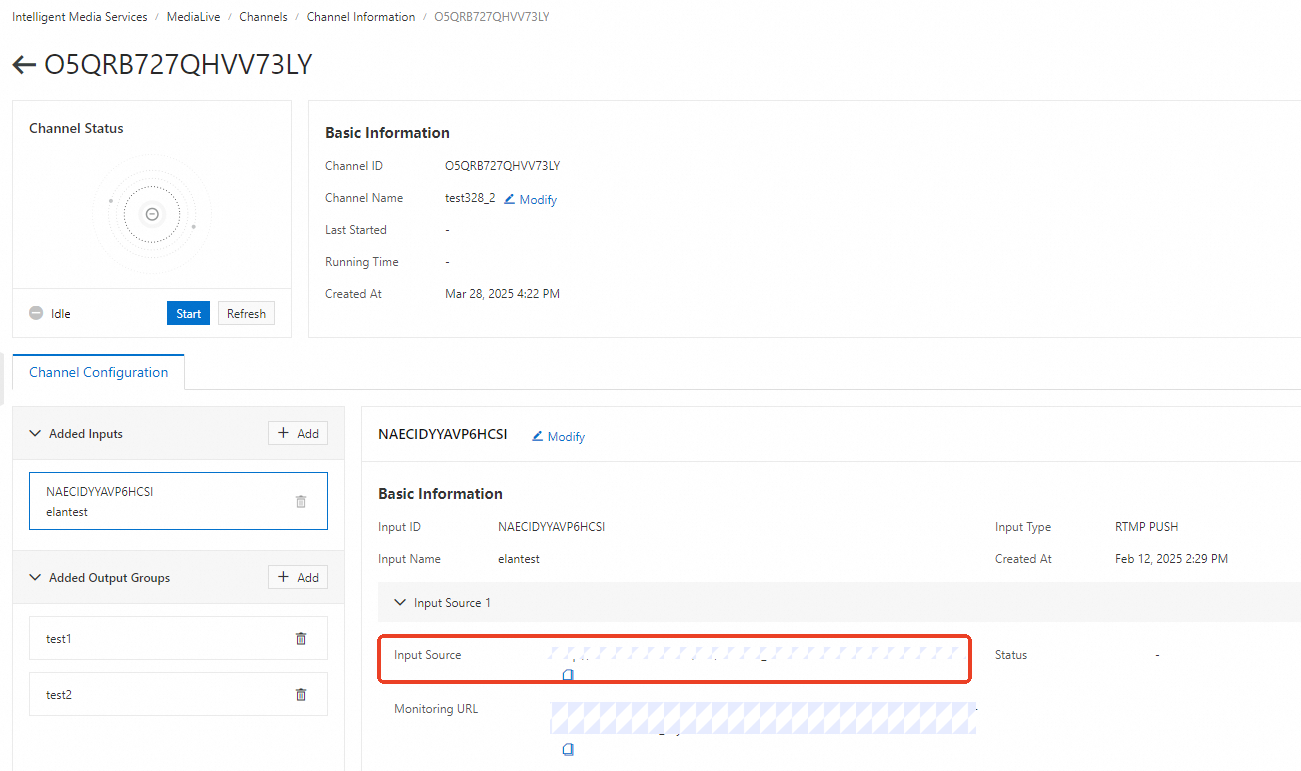Viewport: 1301px width, 771px height.
Task: Collapse the Input Source 1 section
Action: (400, 603)
